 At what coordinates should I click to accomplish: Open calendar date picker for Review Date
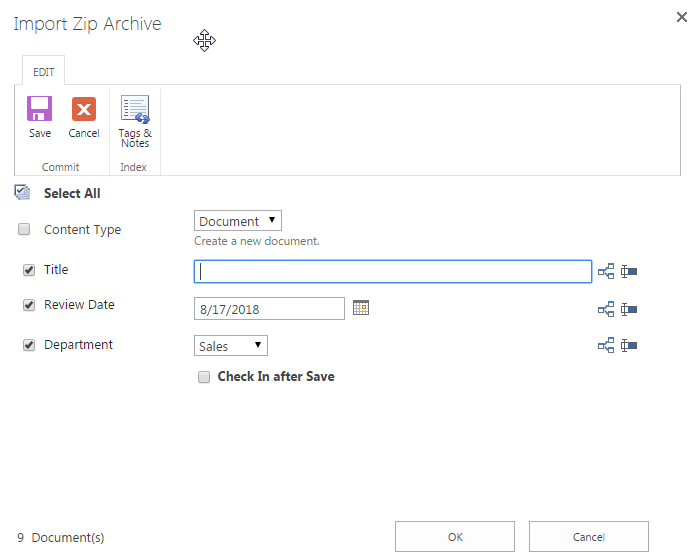point(361,308)
